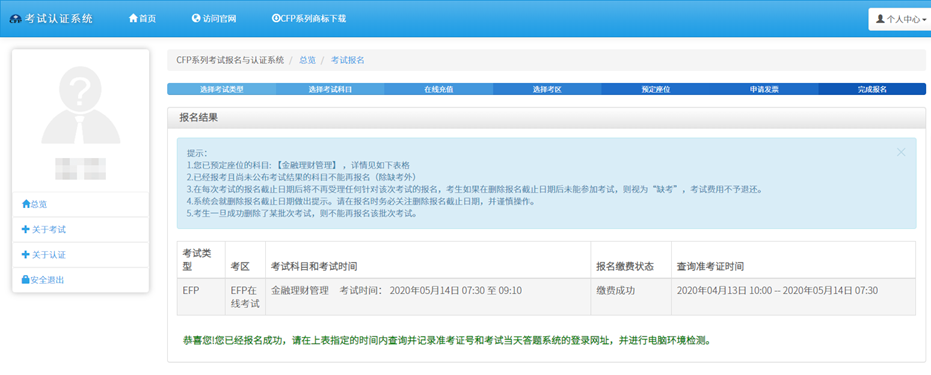Select the 申请发票 step
This screenshot has height=375, width=931.
click(x=764, y=89)
